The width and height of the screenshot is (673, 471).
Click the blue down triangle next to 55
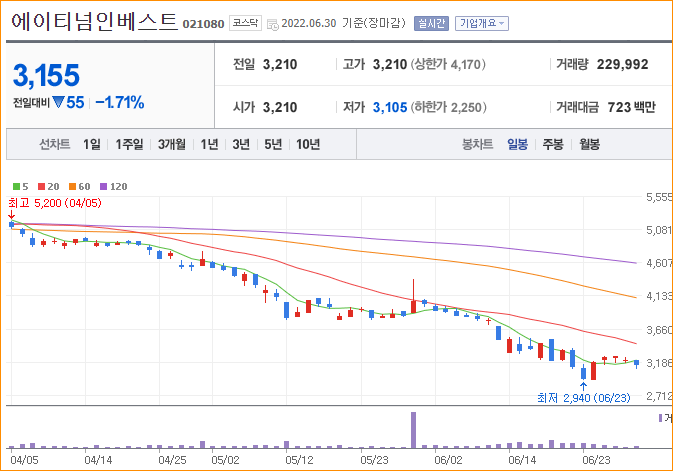tap(58, 102)
